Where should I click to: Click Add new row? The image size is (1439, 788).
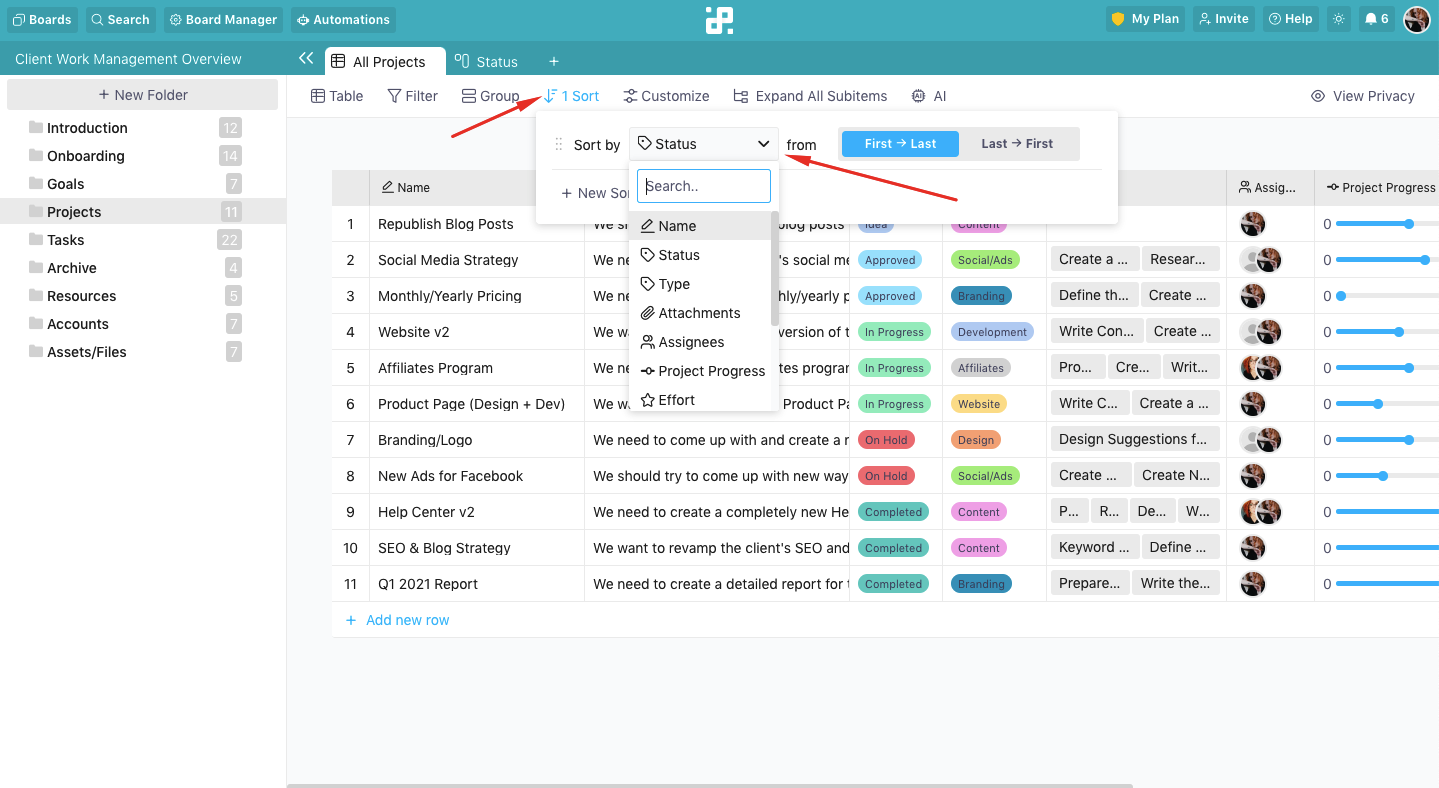[398, 620]
